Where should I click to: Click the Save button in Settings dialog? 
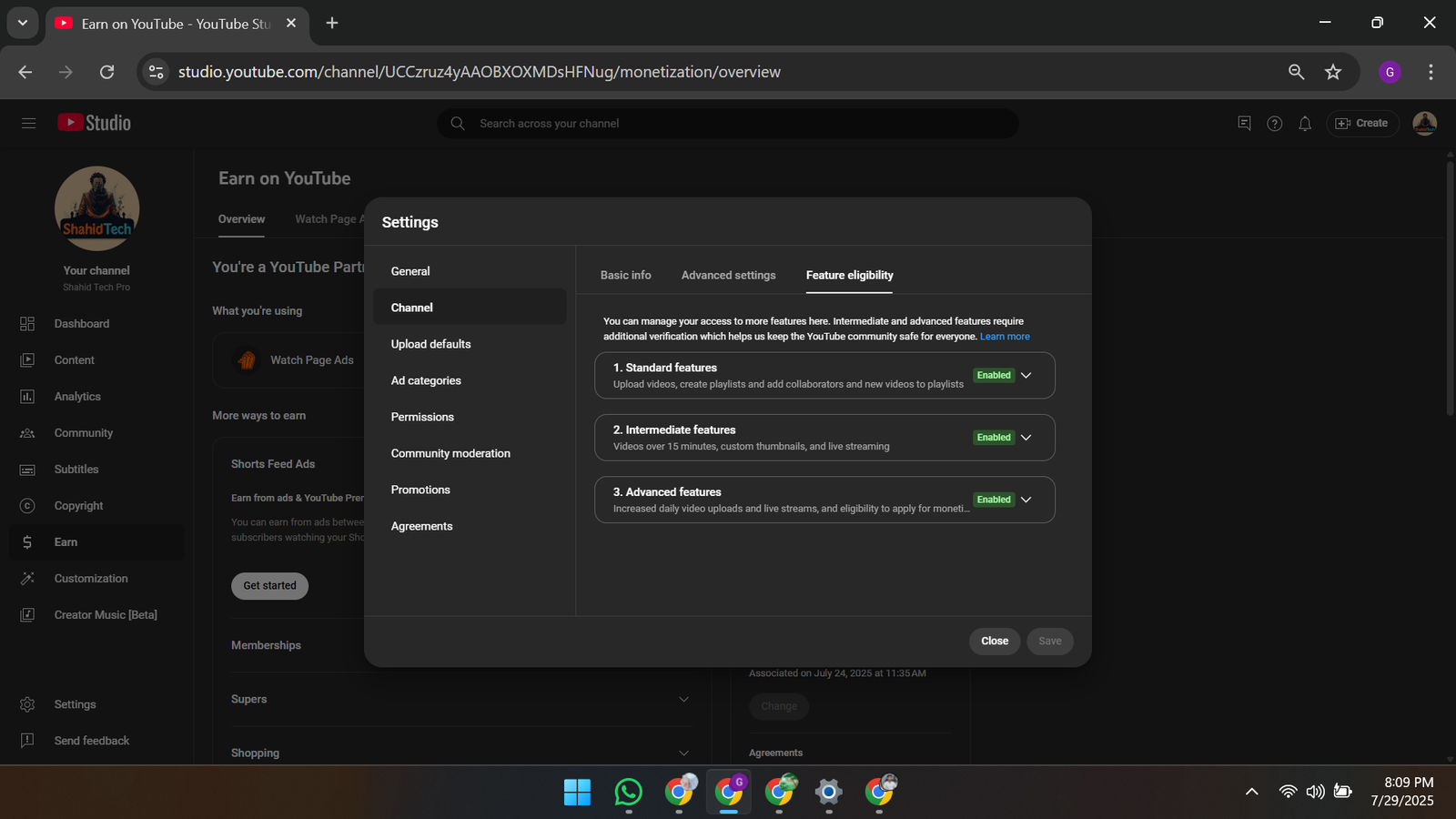[x=1050, y=641]
